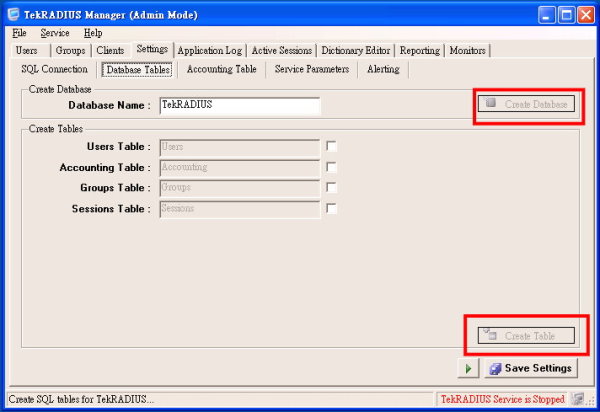
Task: Go to the Alerting sub-tab
Action: 383,69
